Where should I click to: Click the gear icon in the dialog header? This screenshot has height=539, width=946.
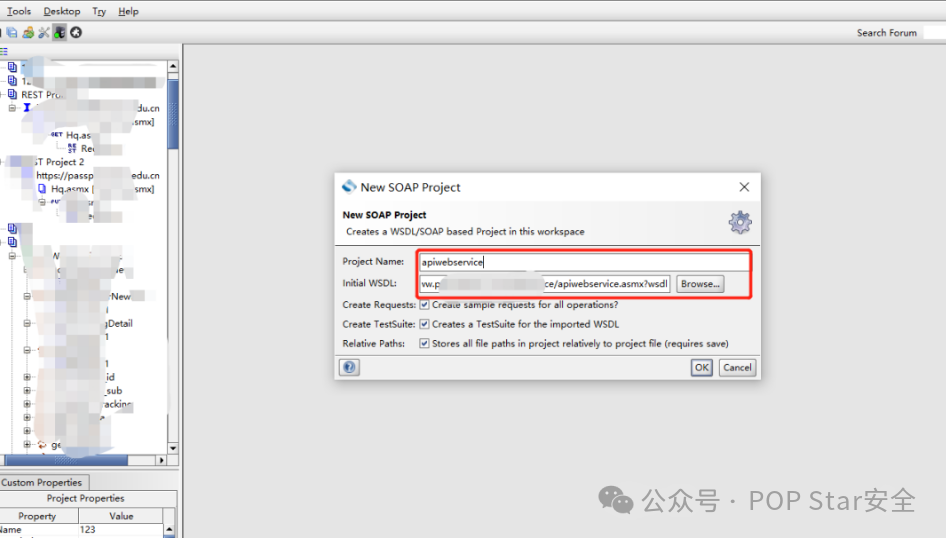(740, 222)
